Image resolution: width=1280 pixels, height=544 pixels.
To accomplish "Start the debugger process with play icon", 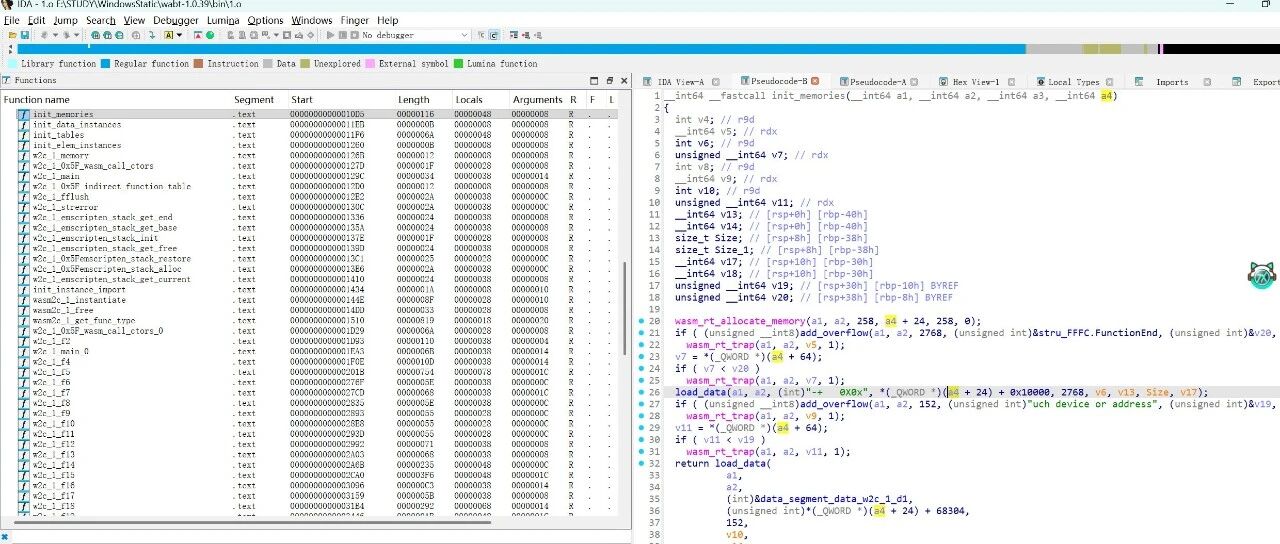I will (331, 35).
